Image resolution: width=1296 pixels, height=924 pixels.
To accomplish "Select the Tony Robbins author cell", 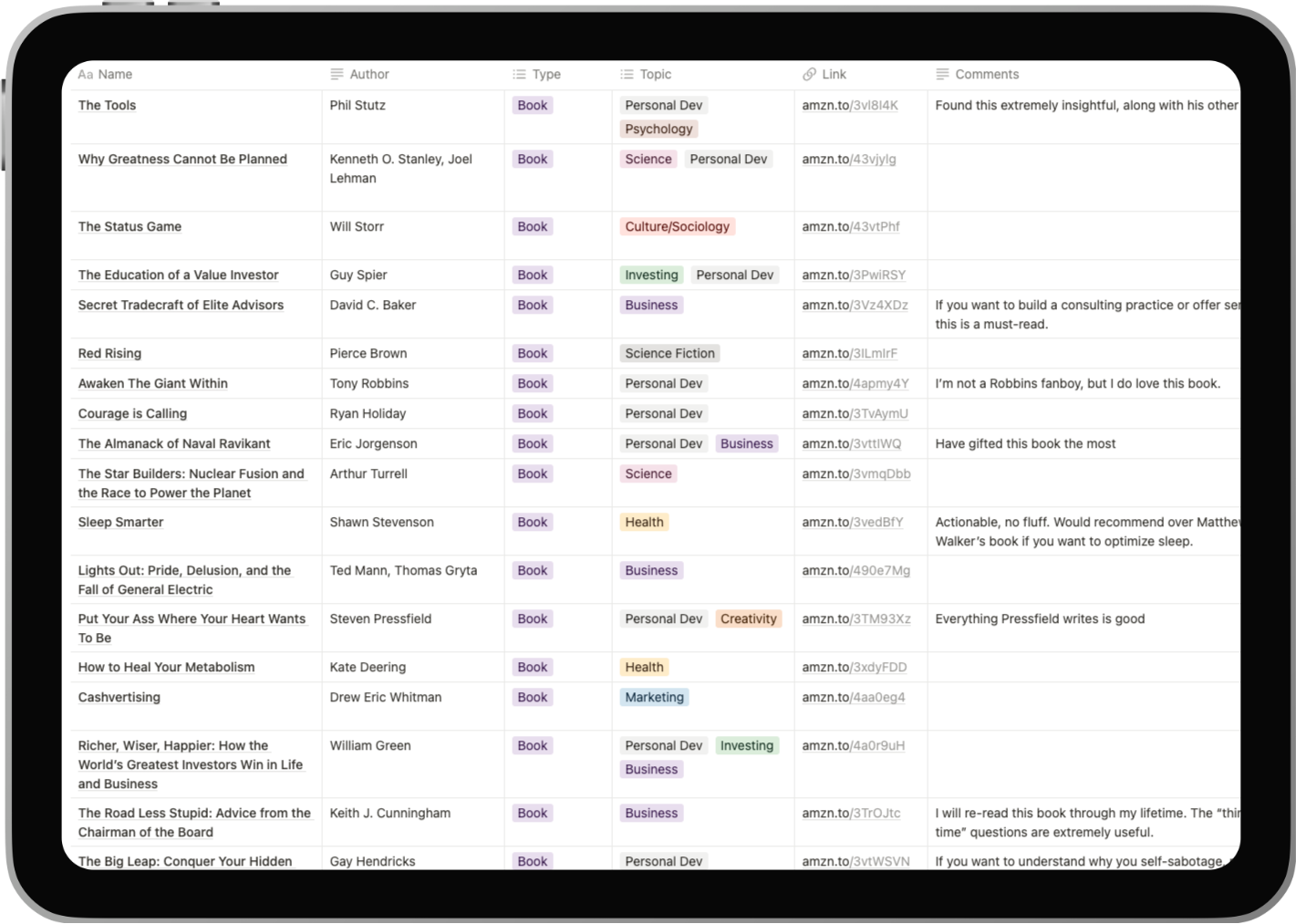I will click(x=369, y=384).
